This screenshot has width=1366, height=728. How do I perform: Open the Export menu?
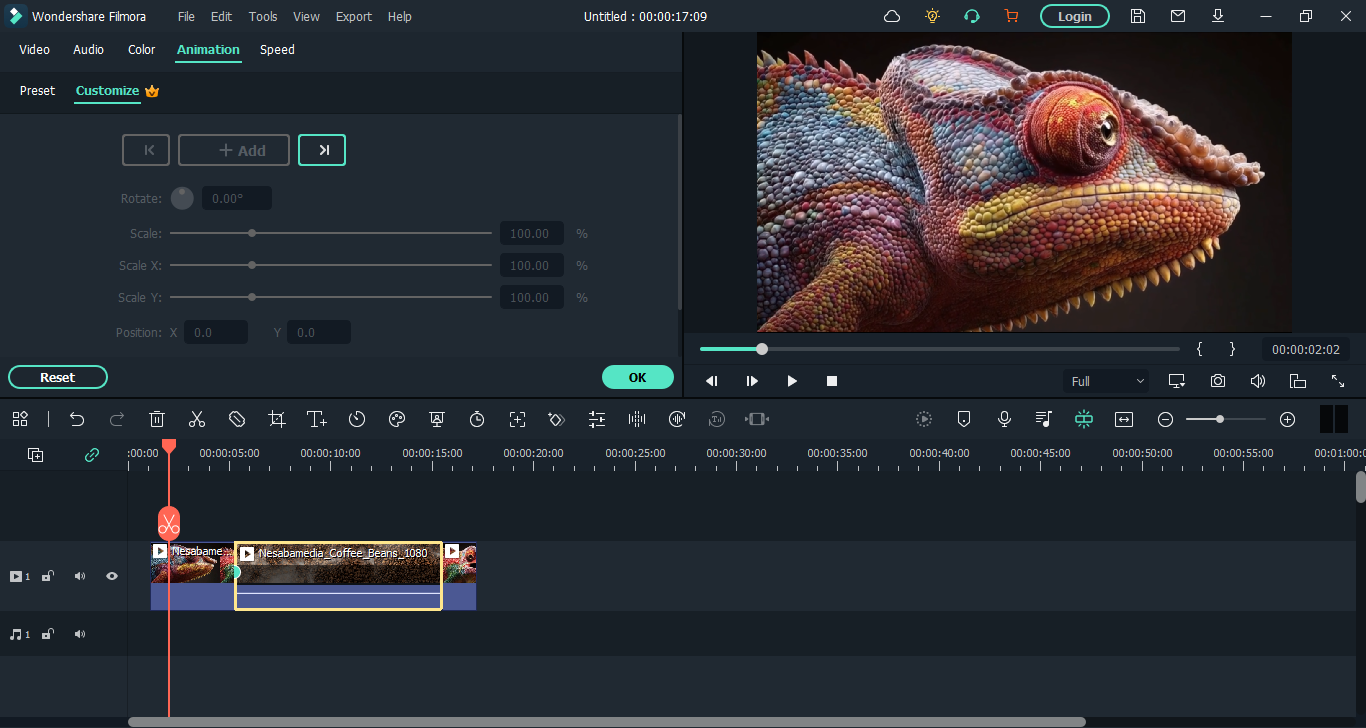pos(353,17)
